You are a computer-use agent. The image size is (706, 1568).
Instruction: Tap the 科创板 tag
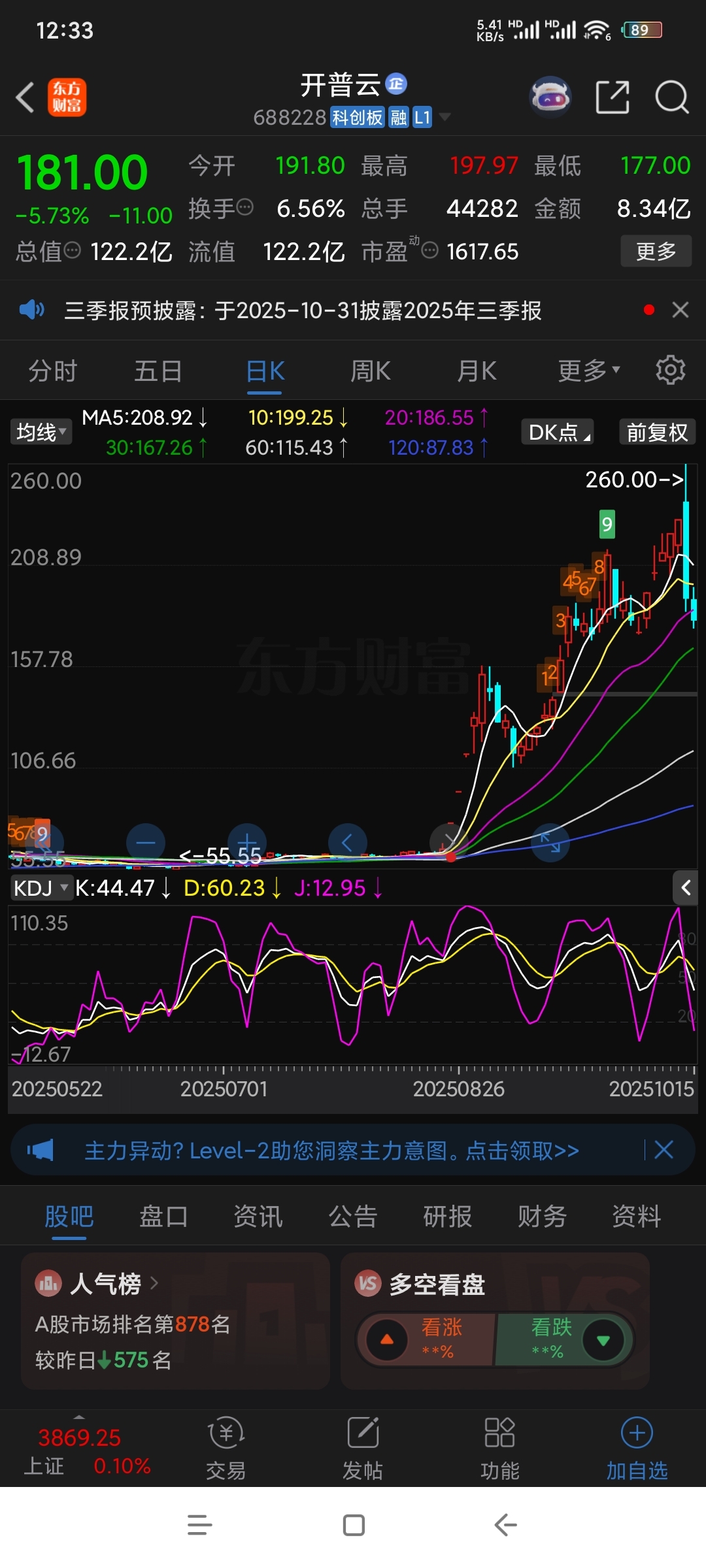pos(357,118)
